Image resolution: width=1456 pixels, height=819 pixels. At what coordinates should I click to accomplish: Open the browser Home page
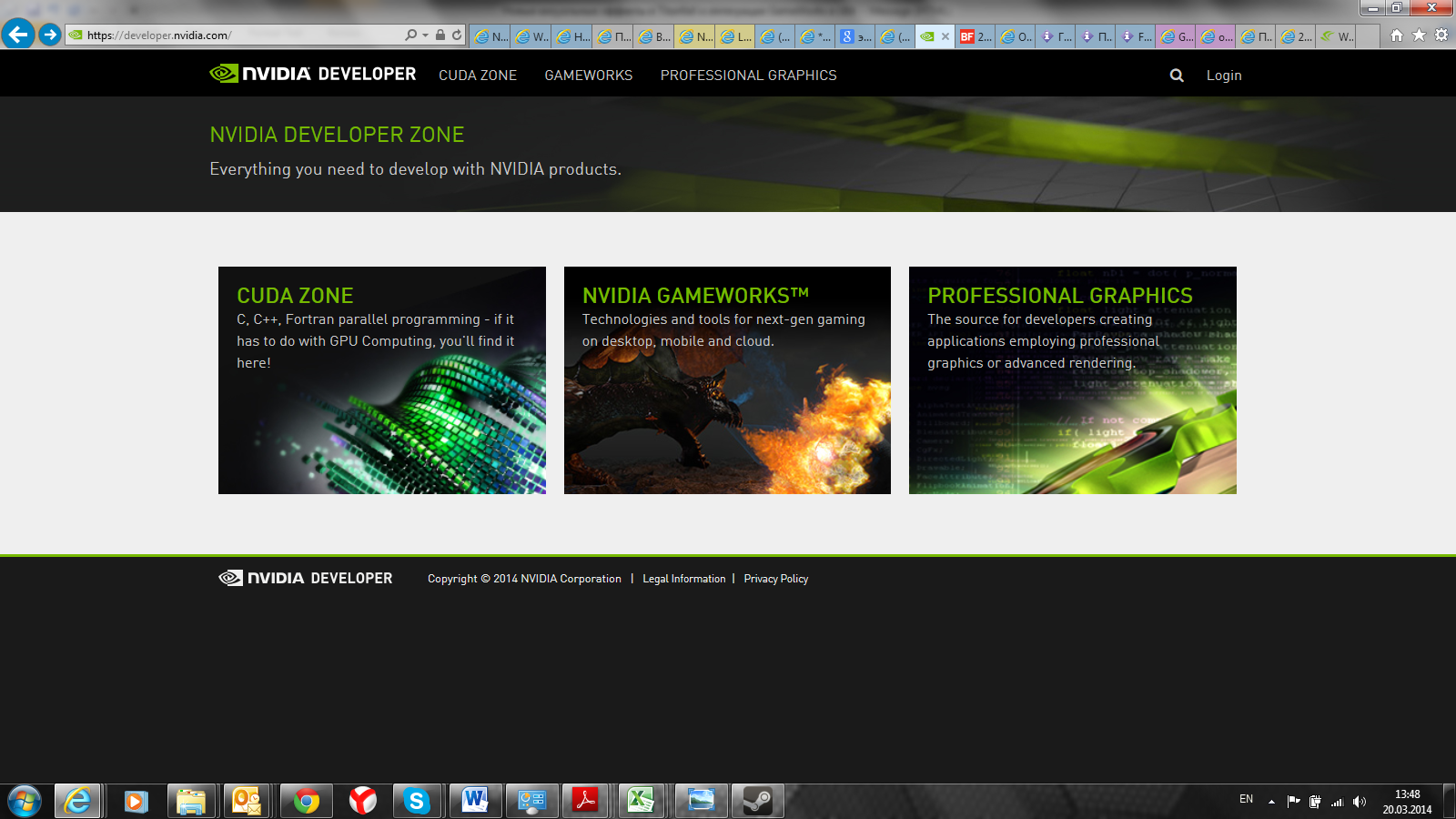tap(1397, 35)
